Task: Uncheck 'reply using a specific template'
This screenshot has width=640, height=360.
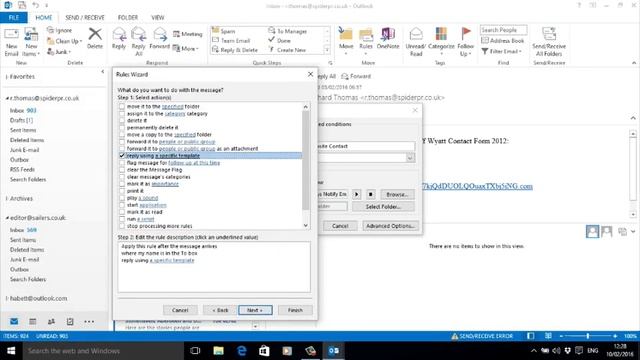Action: (x=122, y=156)
